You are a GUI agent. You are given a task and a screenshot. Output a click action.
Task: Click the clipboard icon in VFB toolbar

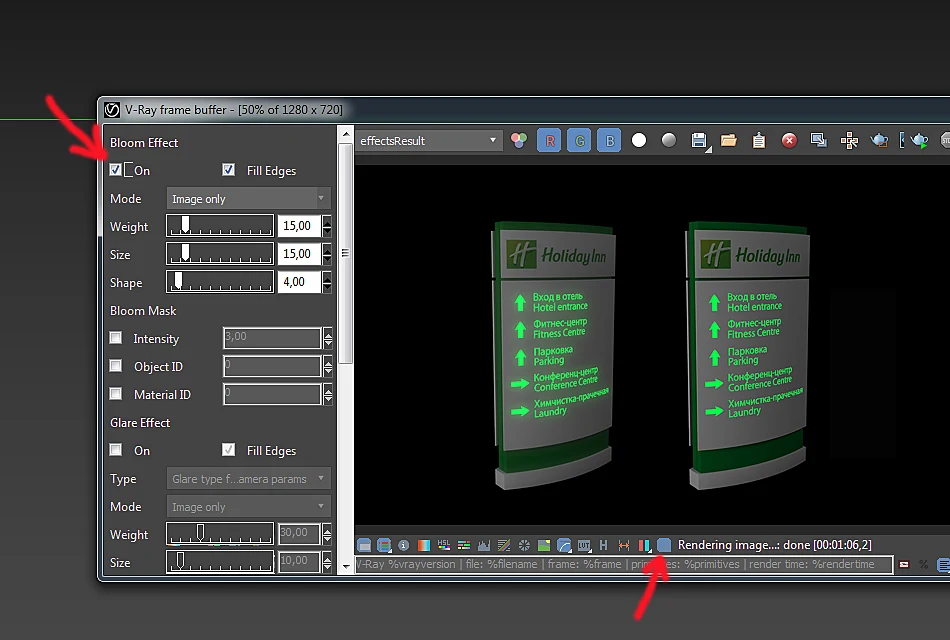[x=759, y=141]
